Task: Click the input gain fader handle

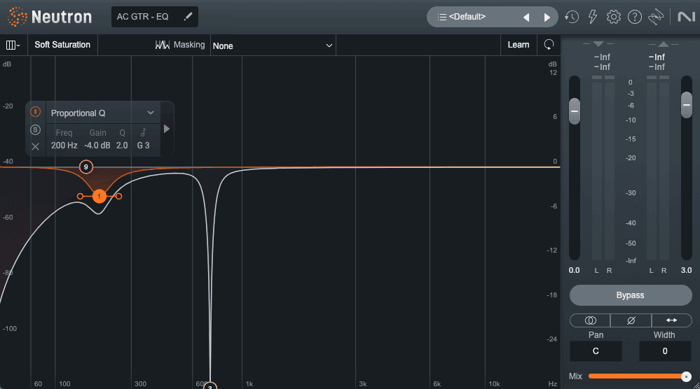Action: tap(575, 111)
